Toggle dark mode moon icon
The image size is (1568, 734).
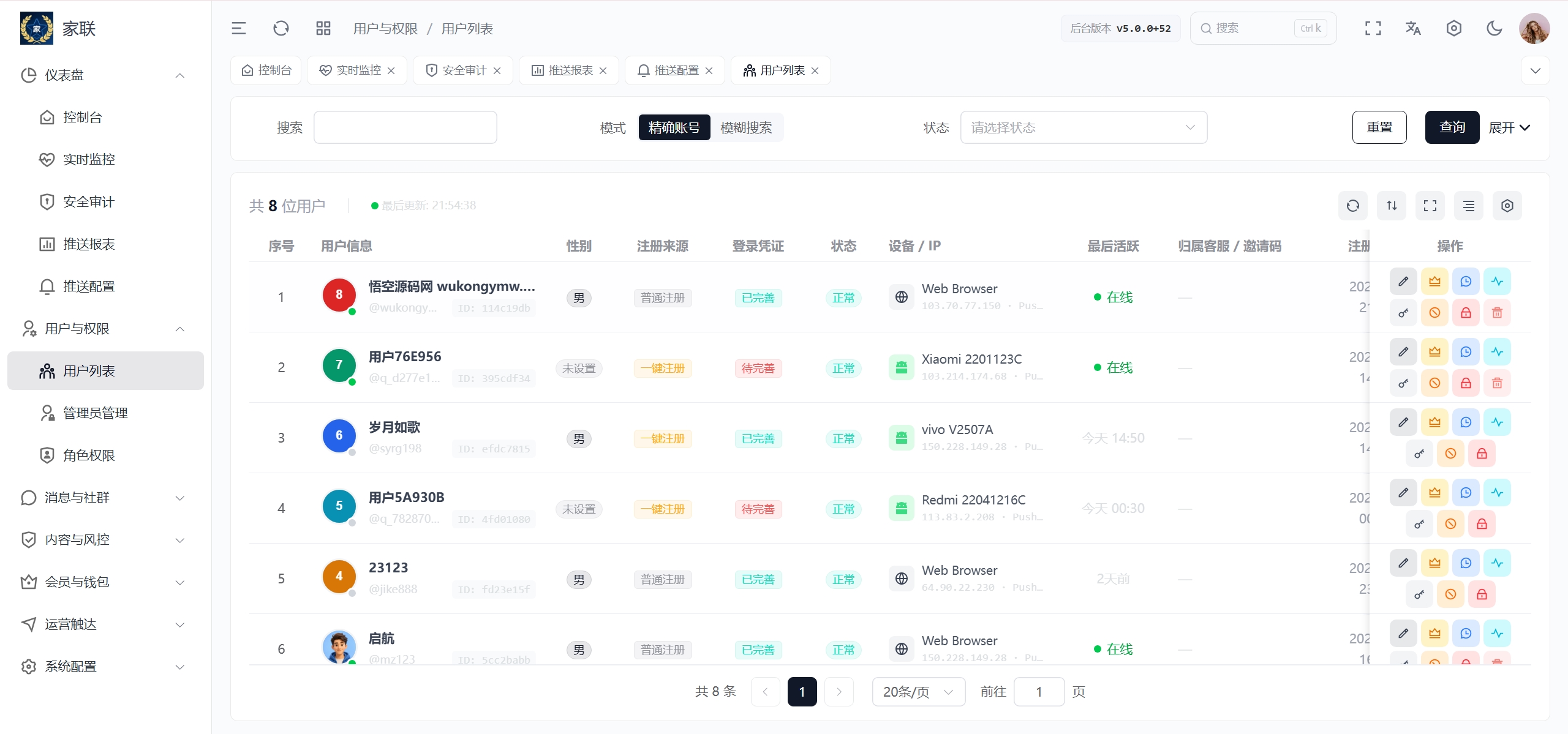(1494, 28)
